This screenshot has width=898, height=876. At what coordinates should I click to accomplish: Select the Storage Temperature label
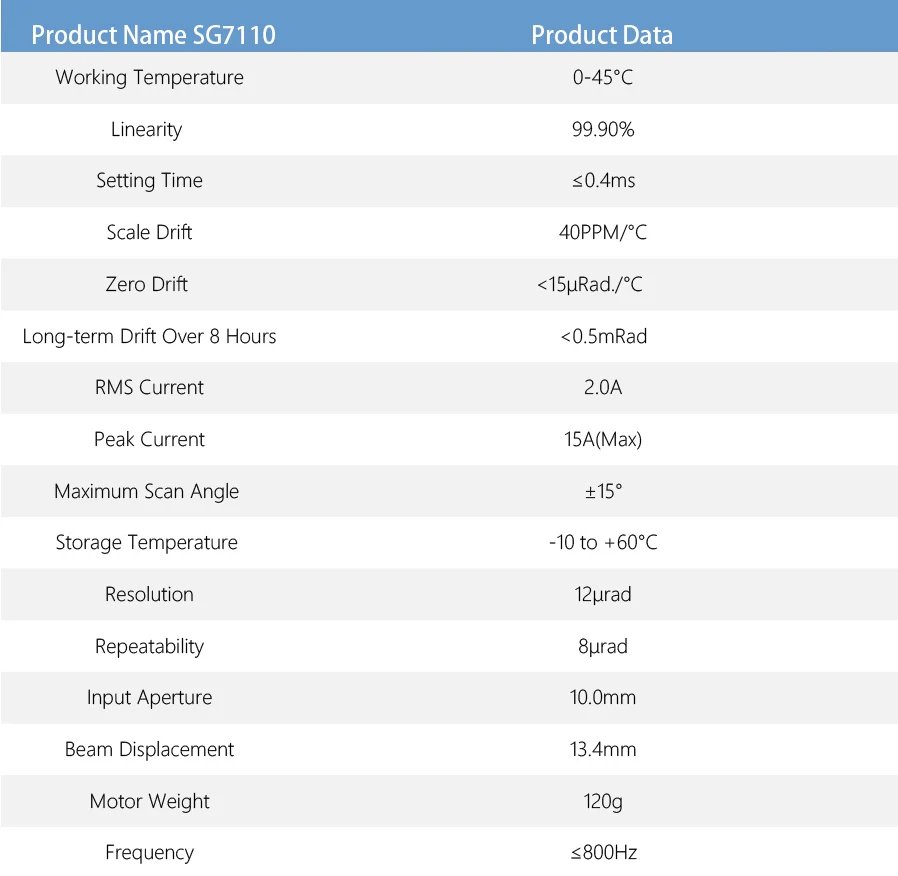click(x=147, y=543)
